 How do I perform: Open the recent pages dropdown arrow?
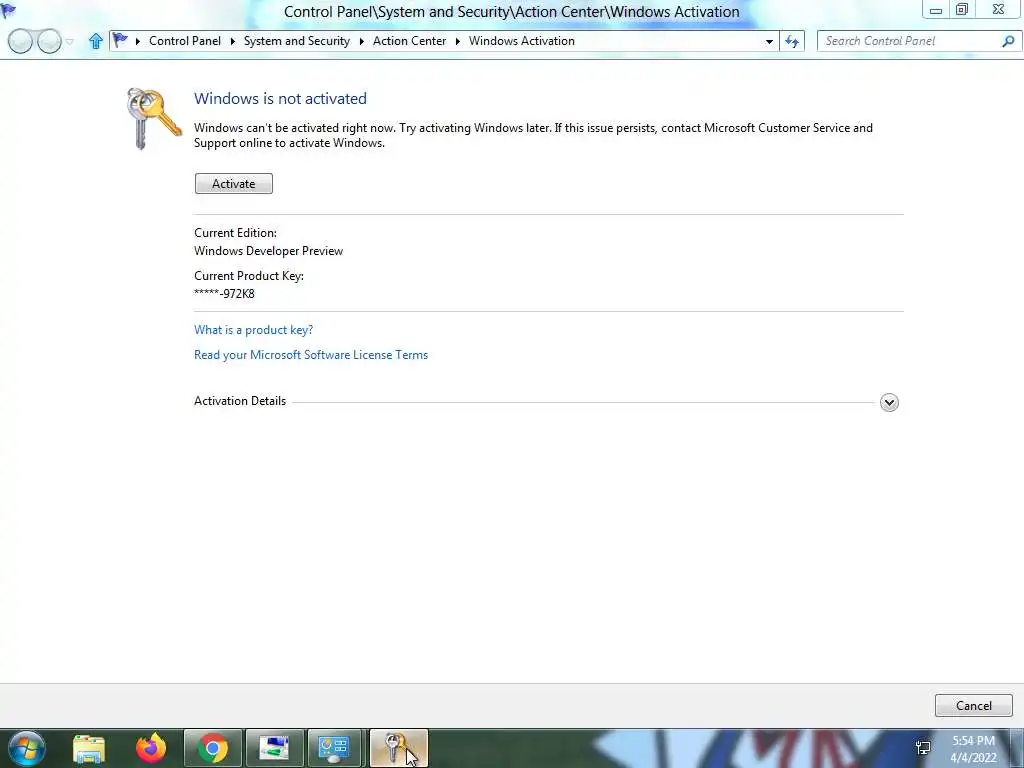coord(70,42)
